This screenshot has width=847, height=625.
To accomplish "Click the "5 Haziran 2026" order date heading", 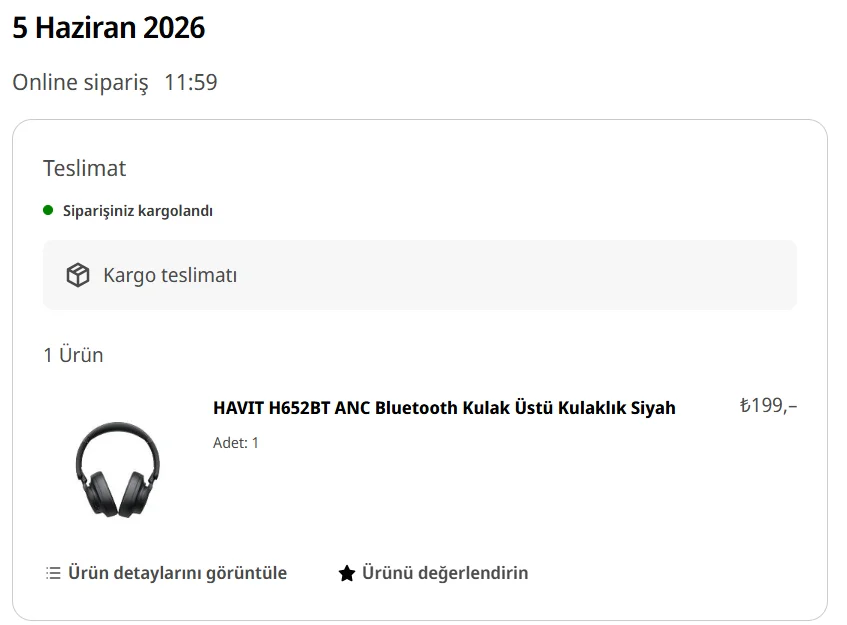I will tap(109, 28).
